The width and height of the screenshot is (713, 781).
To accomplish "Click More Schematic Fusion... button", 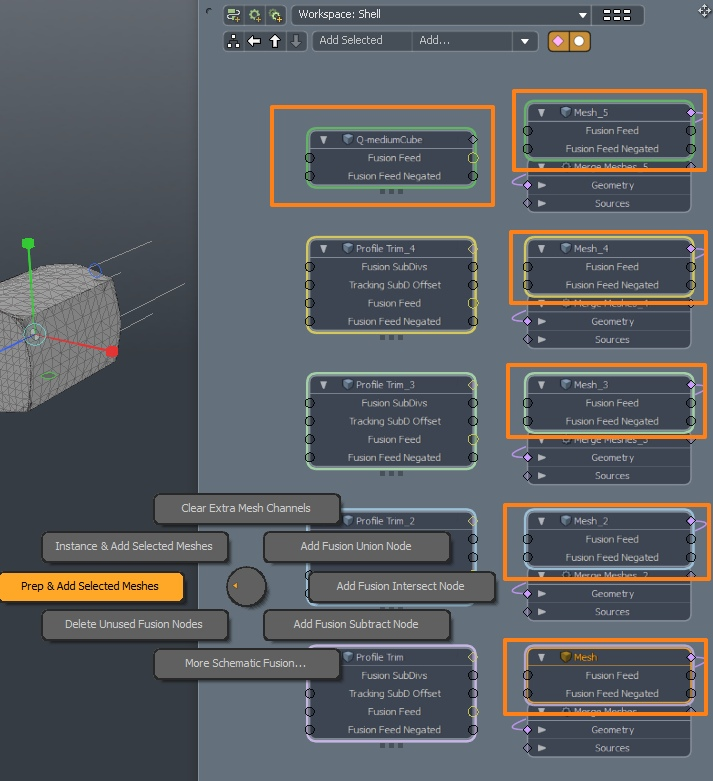I will click(245, 663).
